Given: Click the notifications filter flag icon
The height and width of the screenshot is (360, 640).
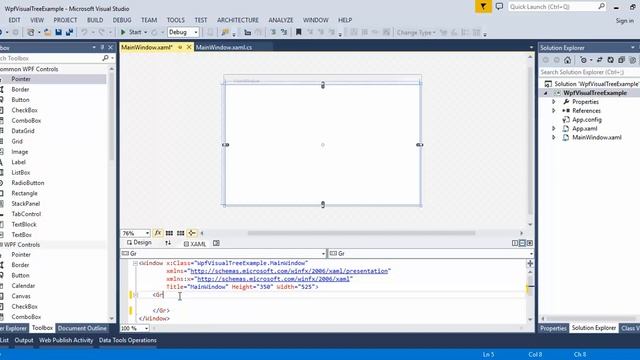Looking at the screenshot, I should point(483,7).
